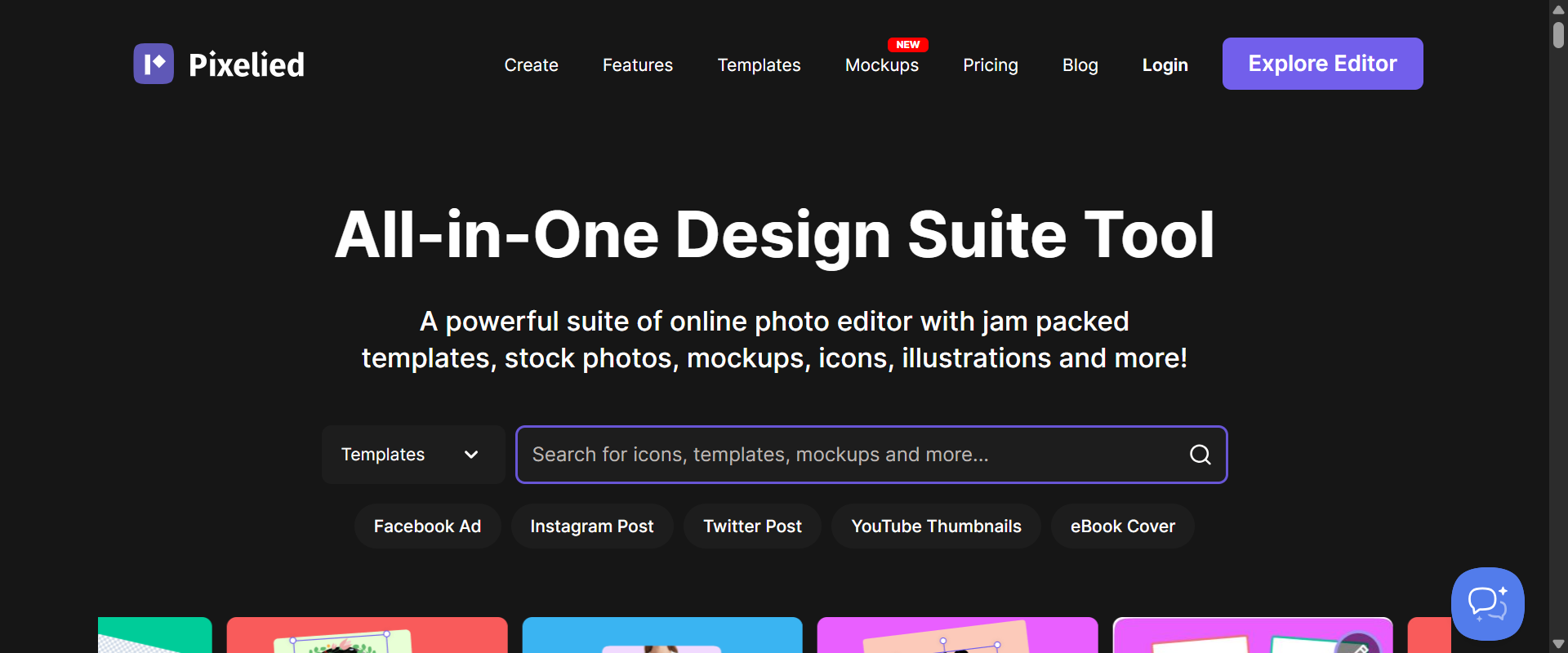Click the scrollbar up arrow
1568x653 pixels.
click(1558, 9)
